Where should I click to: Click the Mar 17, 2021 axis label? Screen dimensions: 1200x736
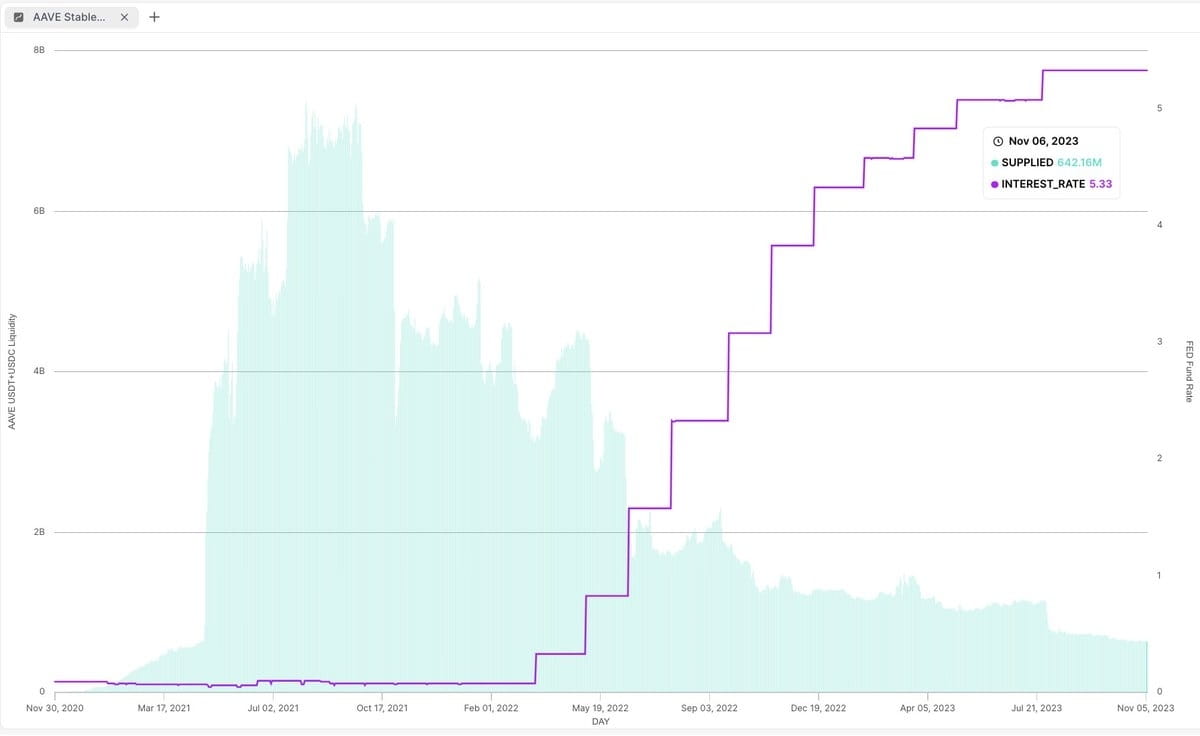tap(164, 708)
